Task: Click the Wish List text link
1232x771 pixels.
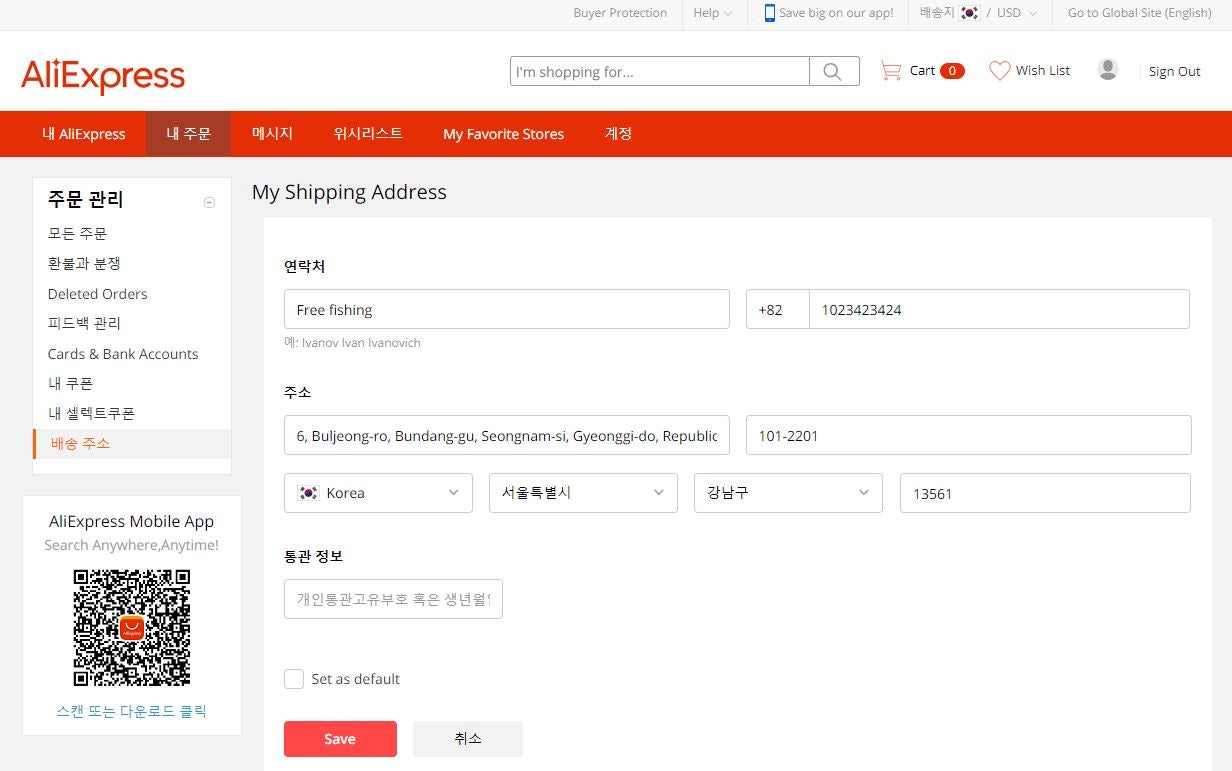Action: pos(1043,71)
